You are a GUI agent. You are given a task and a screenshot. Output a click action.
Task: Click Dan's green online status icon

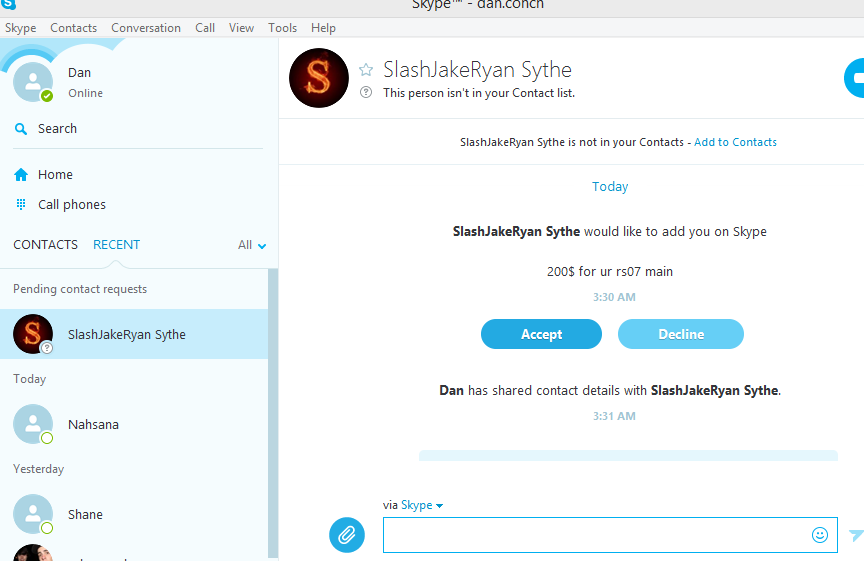click(47, 96)
